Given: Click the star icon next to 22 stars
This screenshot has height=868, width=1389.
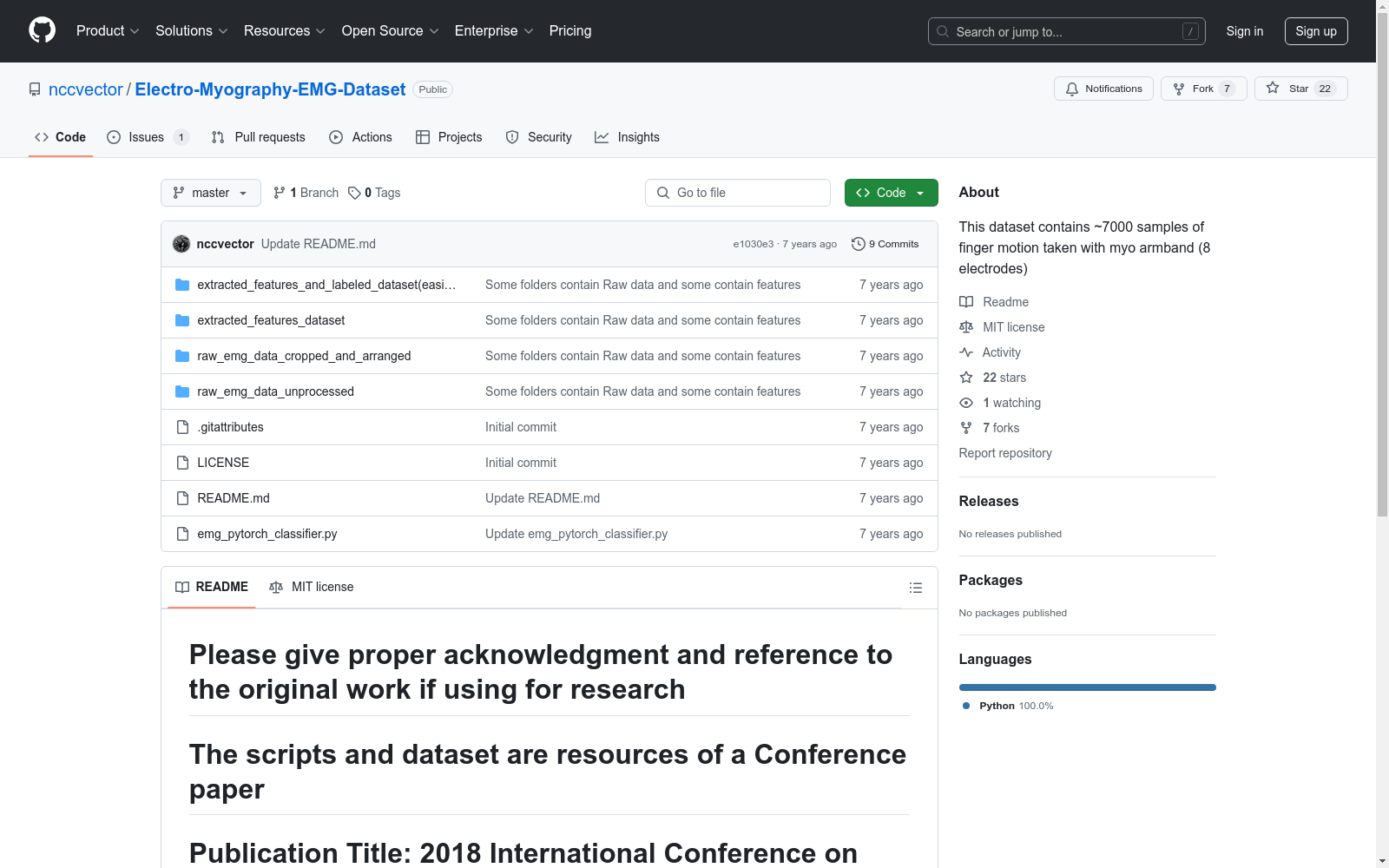Looking at the screenshot, I should pos(966,378).
